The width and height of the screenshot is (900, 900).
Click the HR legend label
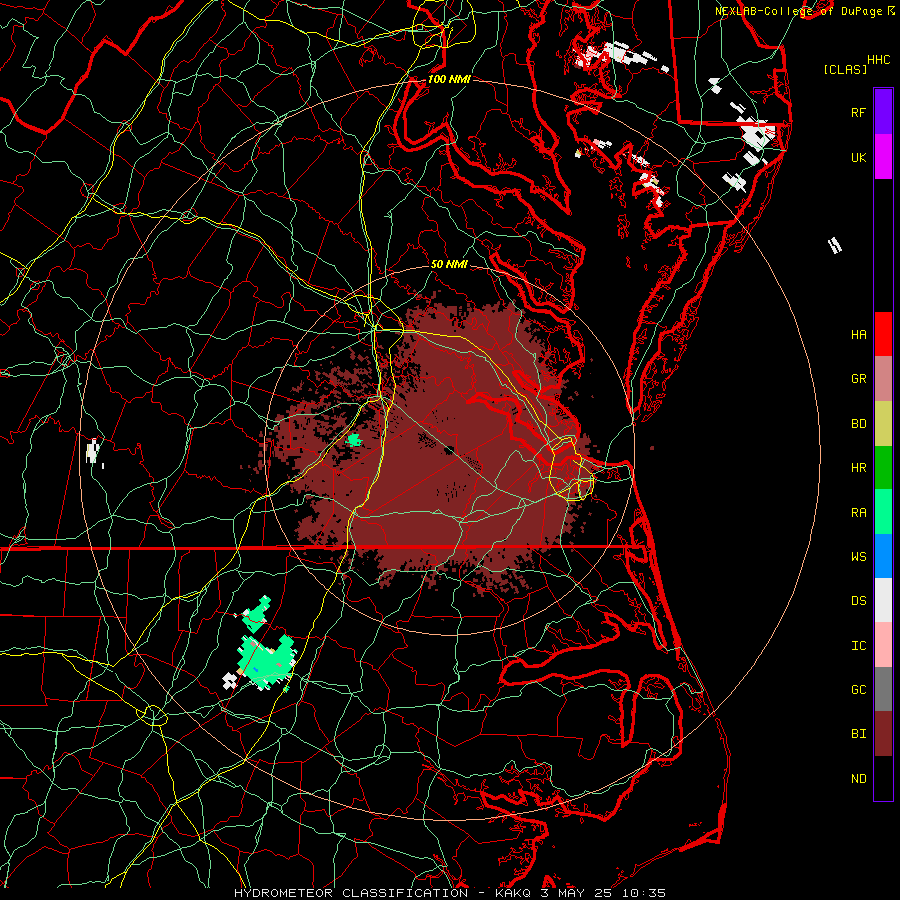click(858, 468)
